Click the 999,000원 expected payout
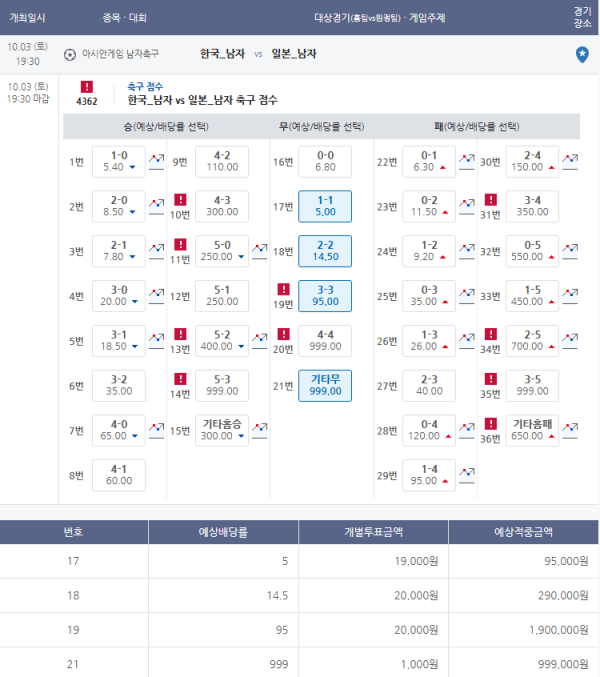The width and height of the screenshot is (600, 677). pos(563,664)
